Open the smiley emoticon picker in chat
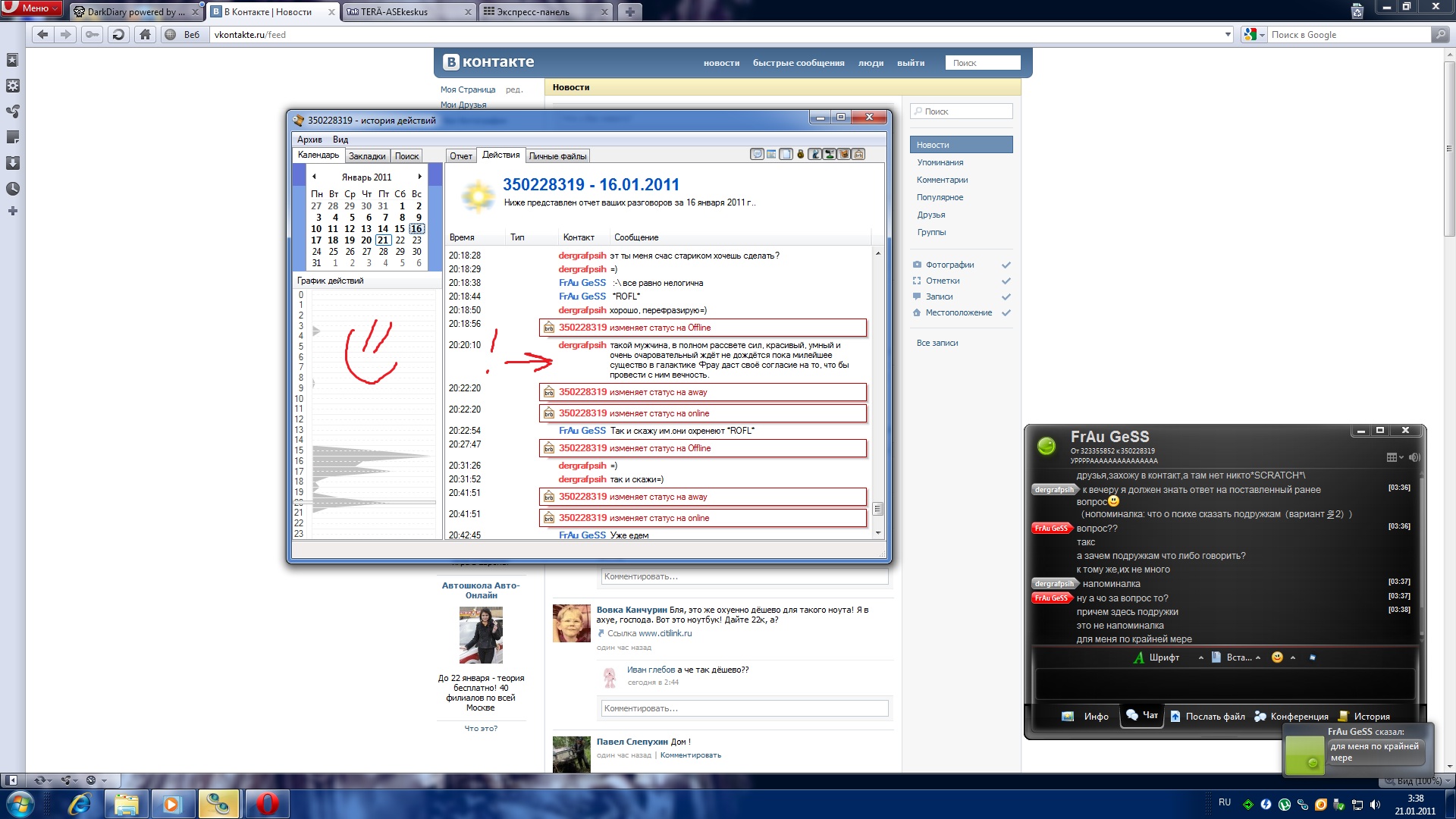Image resolution: width=1456 pixels, height=819 pixels. [x=1277, y=657]
